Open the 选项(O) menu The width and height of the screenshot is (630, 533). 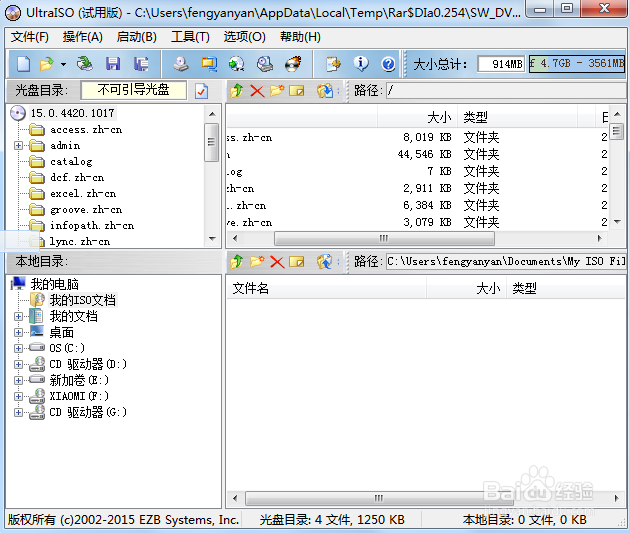(x=244, y=37)
